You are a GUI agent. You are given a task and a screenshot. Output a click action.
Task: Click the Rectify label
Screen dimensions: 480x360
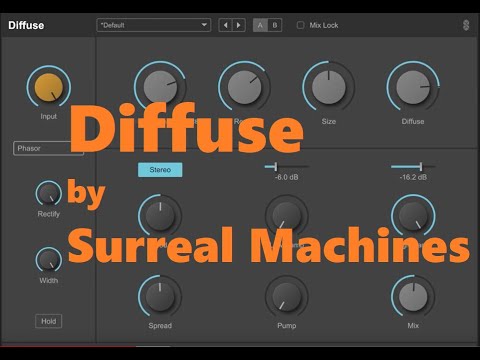[49, 214]
